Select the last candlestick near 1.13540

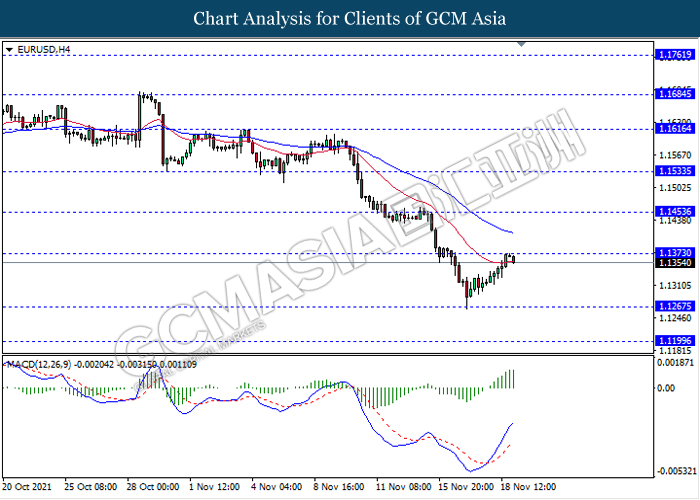coord(513,259)
